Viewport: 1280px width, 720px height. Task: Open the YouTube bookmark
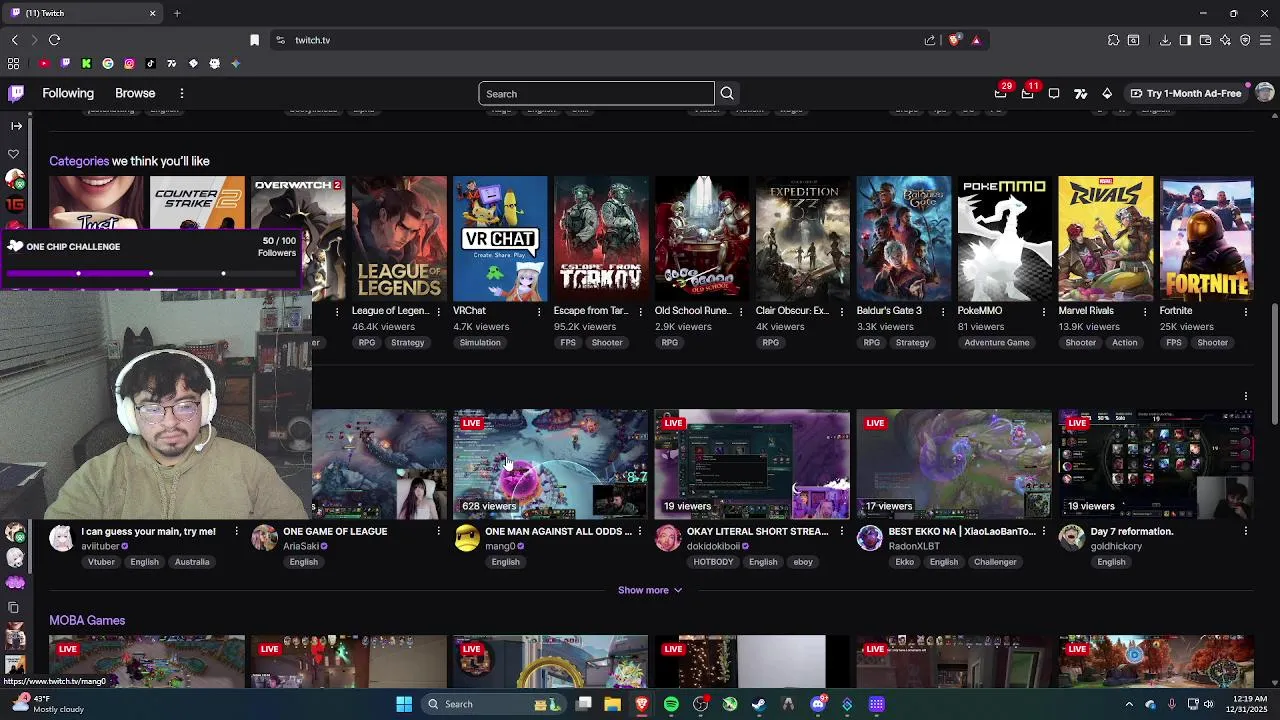[x=44, y=63]
